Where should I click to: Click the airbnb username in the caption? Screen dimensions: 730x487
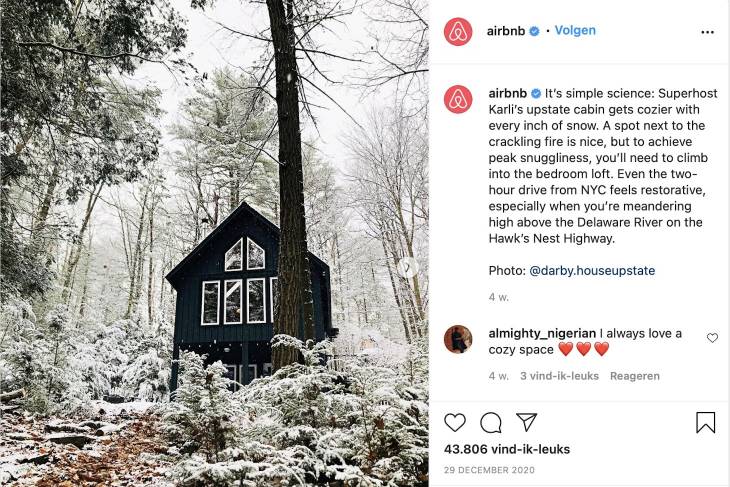click(x=507, y=93)
